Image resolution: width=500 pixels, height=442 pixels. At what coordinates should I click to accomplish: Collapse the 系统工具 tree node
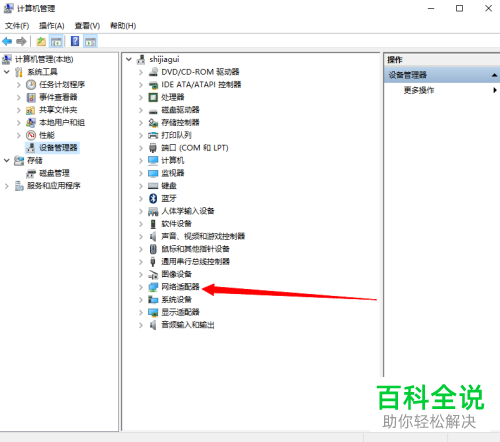point(7,72)
